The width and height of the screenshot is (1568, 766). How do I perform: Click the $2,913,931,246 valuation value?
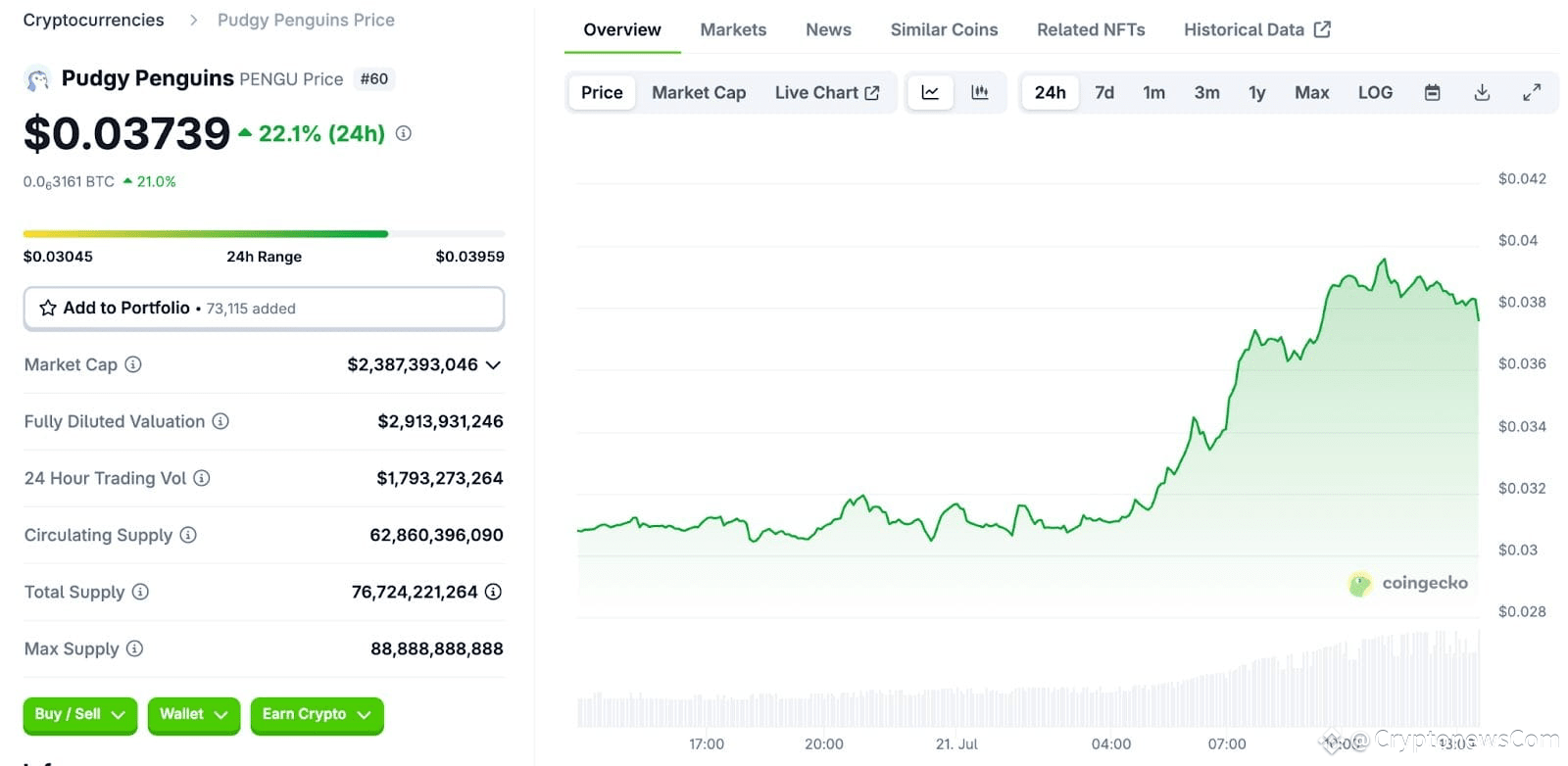coord(440,421)
